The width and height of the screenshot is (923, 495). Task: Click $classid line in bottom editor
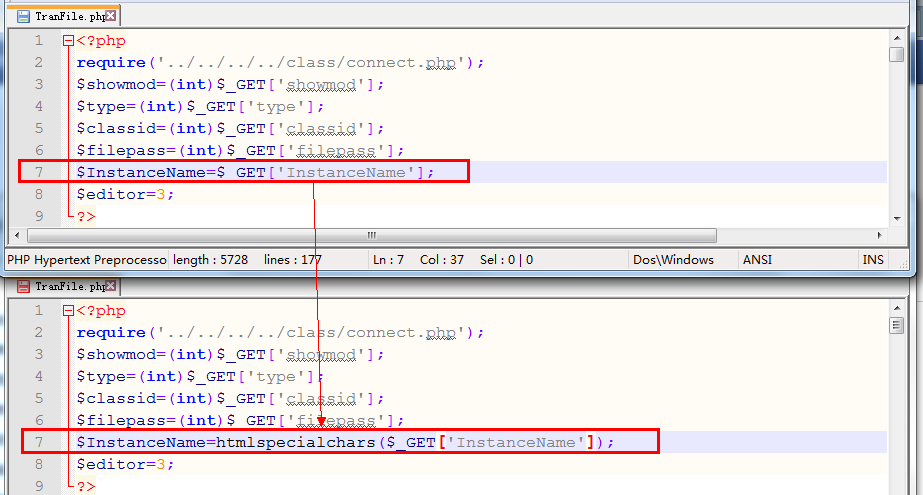(x=230, y=398)
